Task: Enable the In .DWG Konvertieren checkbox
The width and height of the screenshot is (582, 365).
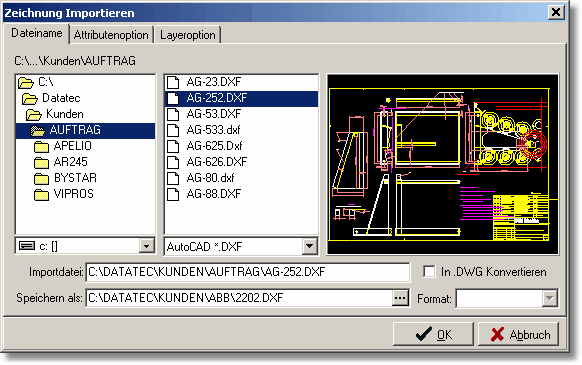Action: click(x=429, y=271)
